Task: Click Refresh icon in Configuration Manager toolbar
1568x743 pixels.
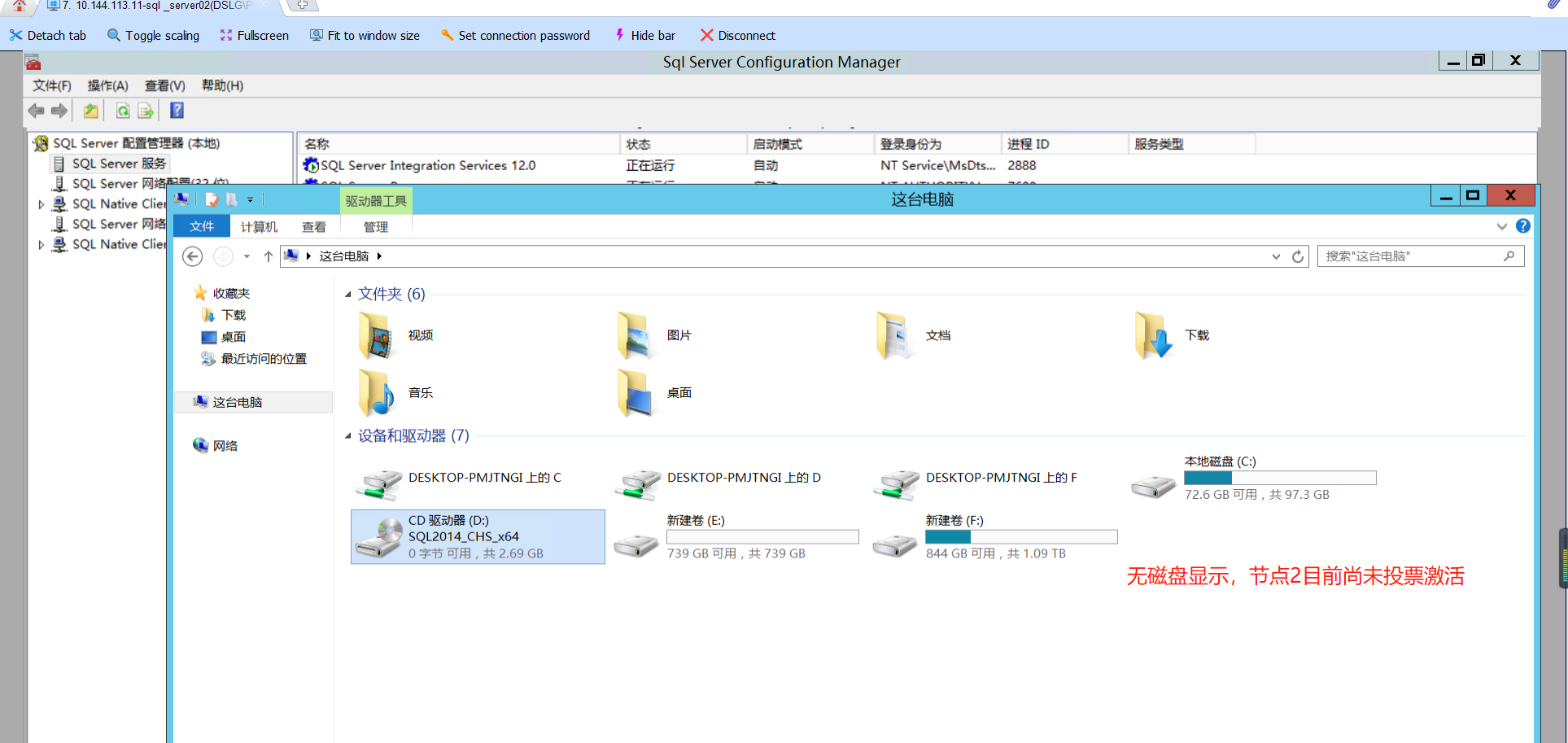Action: [123, 111]
